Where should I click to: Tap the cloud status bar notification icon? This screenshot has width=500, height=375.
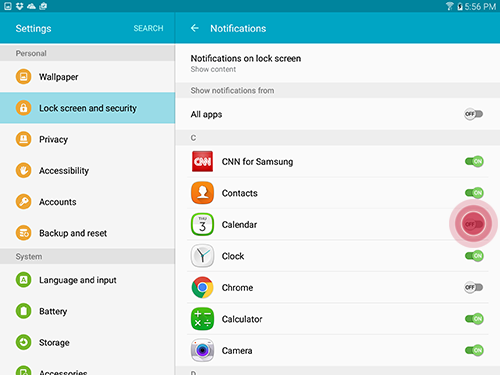pos(31,6)
